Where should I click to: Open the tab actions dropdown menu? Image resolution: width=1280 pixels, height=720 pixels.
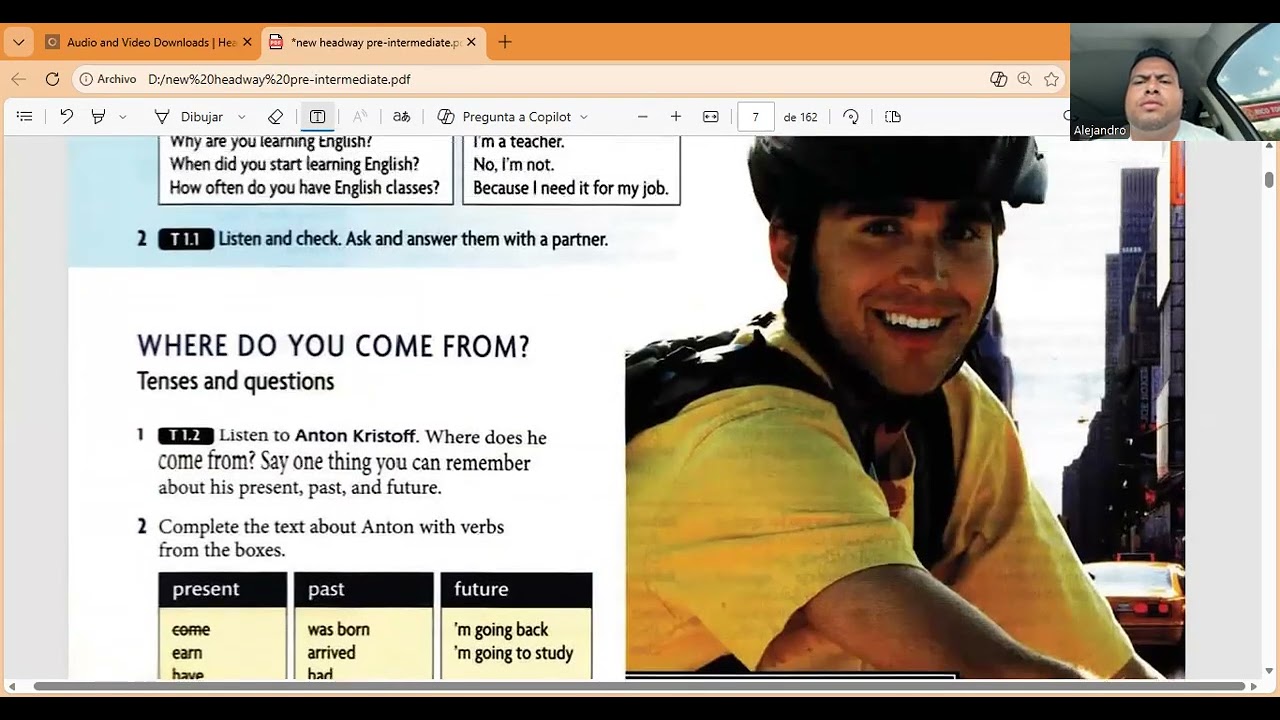18,42
